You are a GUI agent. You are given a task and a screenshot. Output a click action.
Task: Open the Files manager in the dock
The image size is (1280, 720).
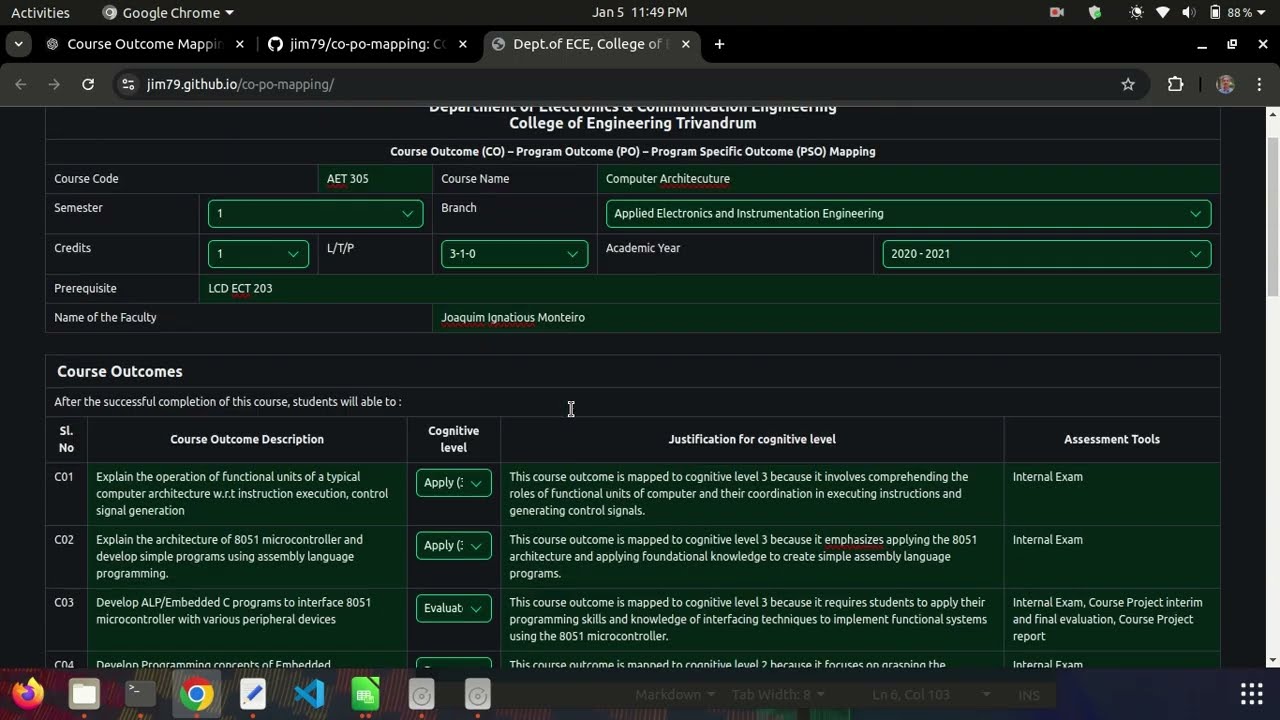[84, 693]
